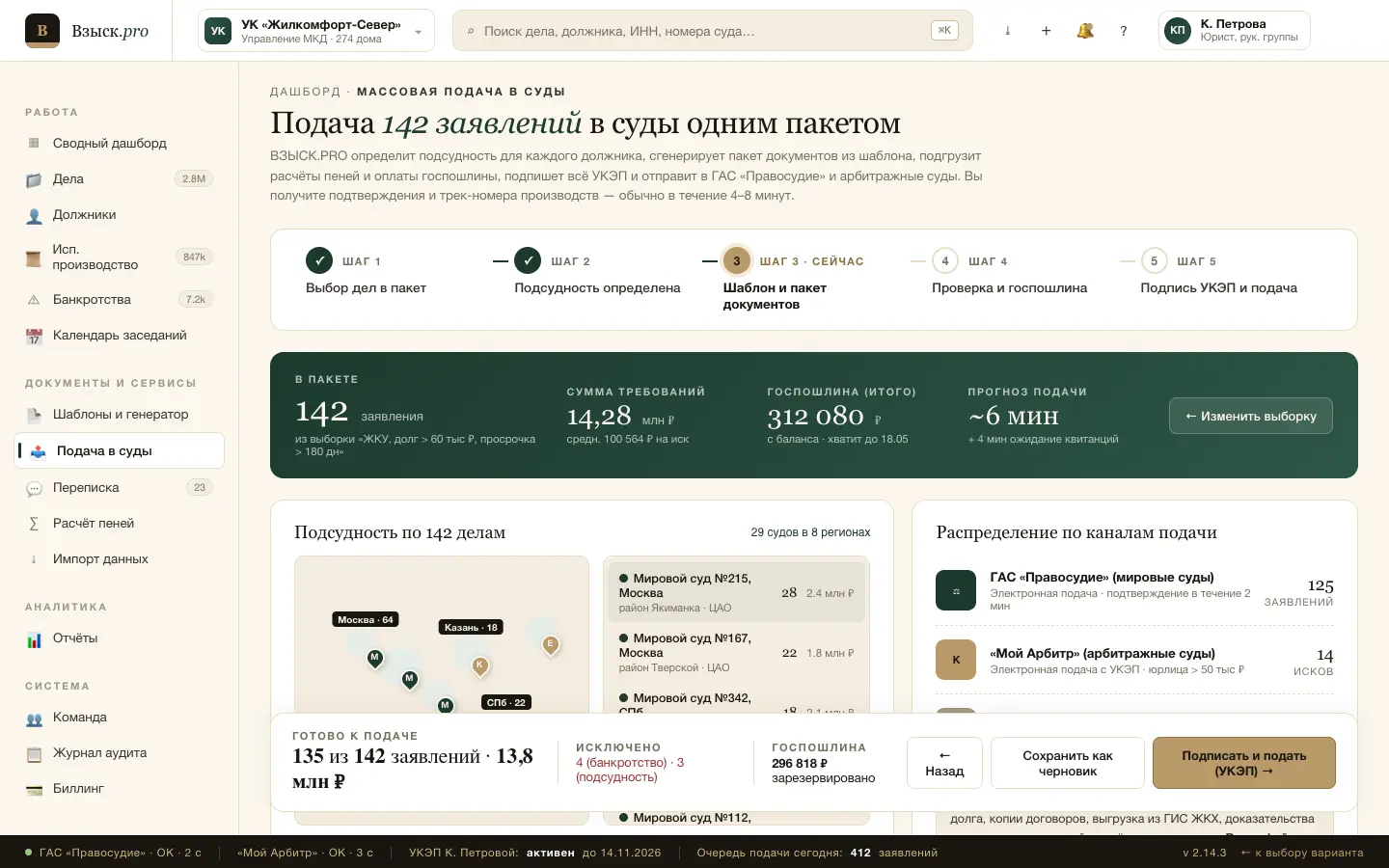Click «Мой Арбитр» status in footer

(305, 853)
